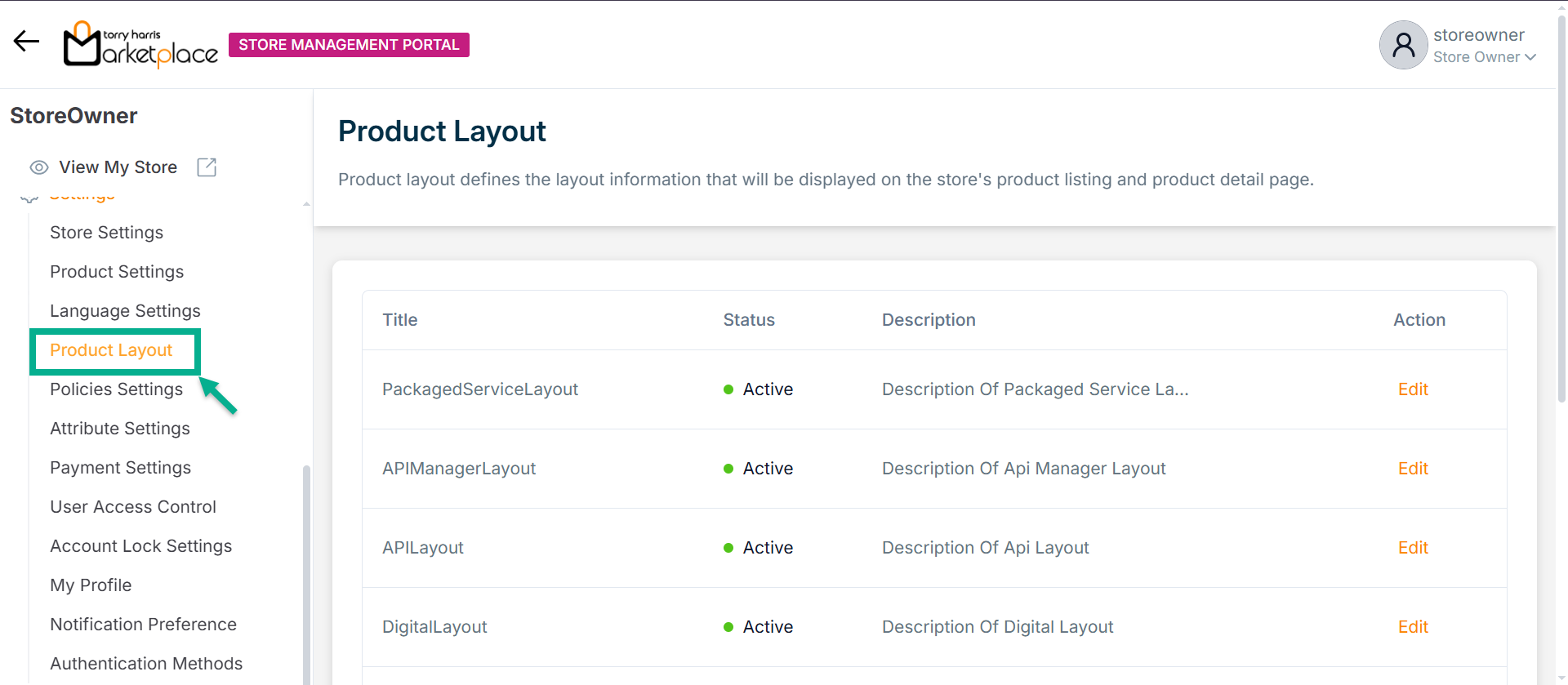Click the storeowner profile avatar icon
This screenshot has width=1568, height=685.
[x=1403, y=45]
